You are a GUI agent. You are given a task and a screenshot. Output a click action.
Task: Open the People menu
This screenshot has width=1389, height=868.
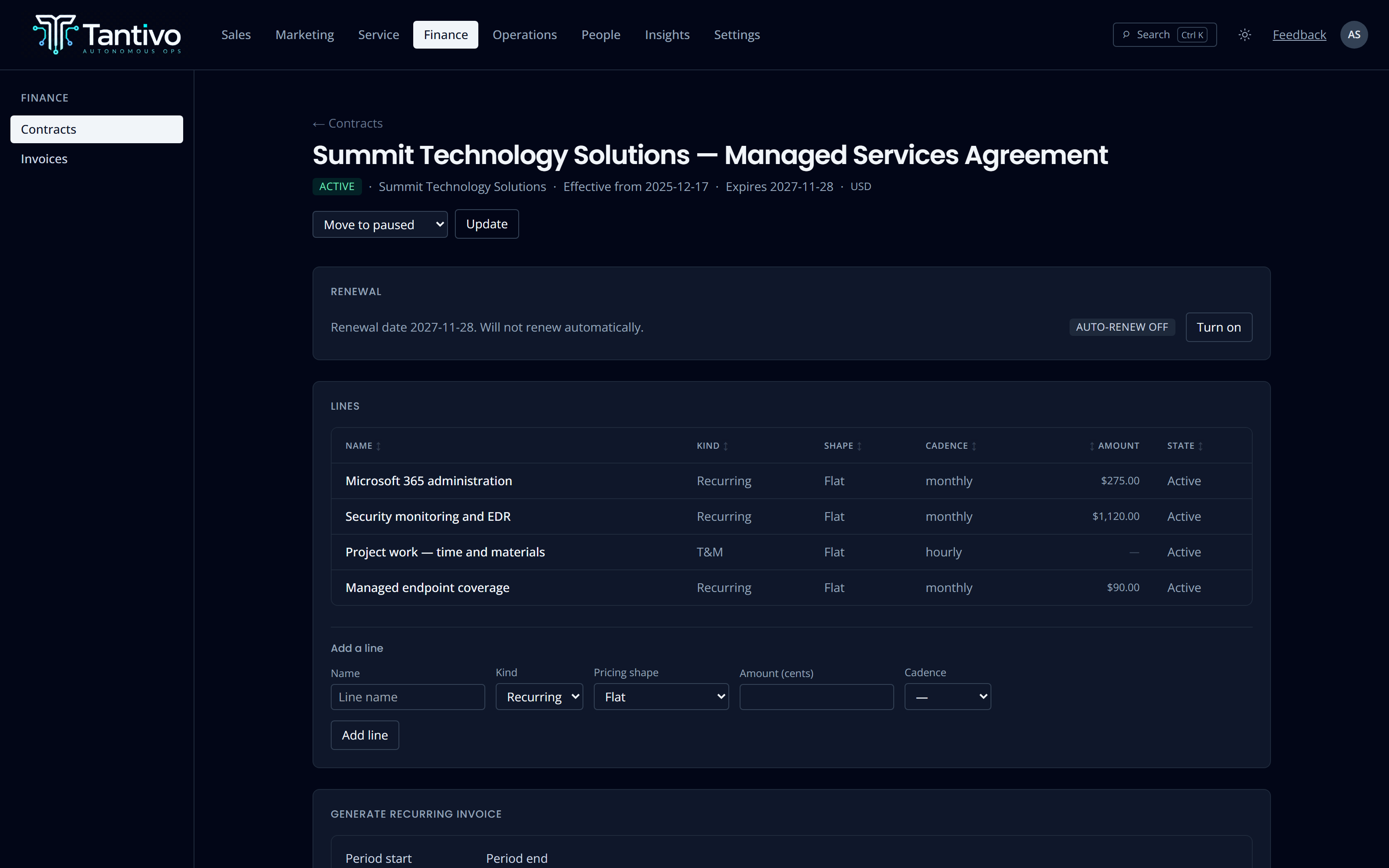tap(600, 35)
